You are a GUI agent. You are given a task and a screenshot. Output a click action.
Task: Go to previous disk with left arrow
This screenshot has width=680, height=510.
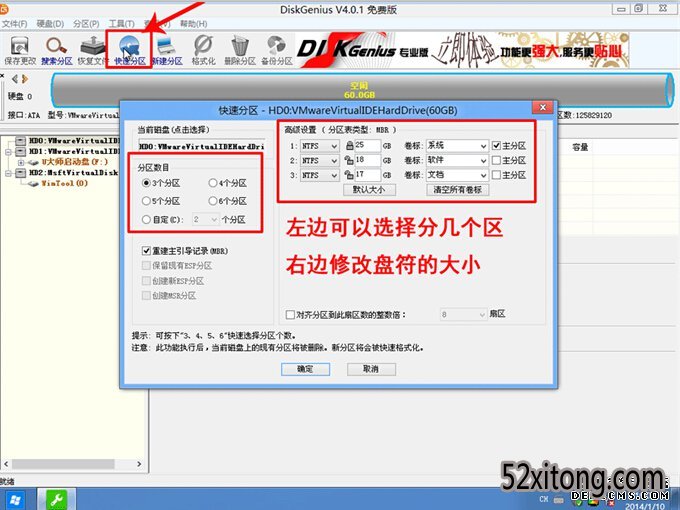(x=15, y=79)
